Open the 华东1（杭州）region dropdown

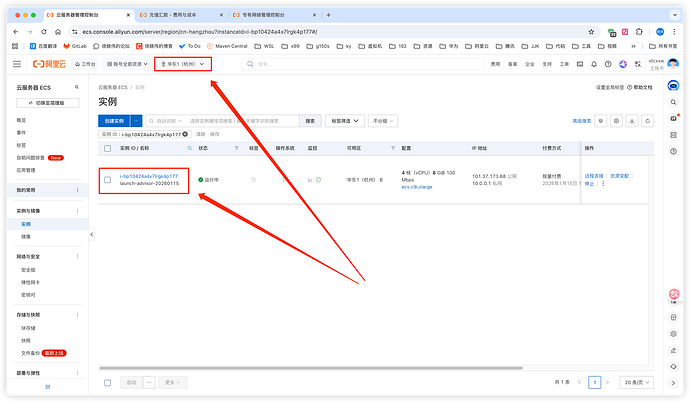pyautogui.click(x=184, y=64)
